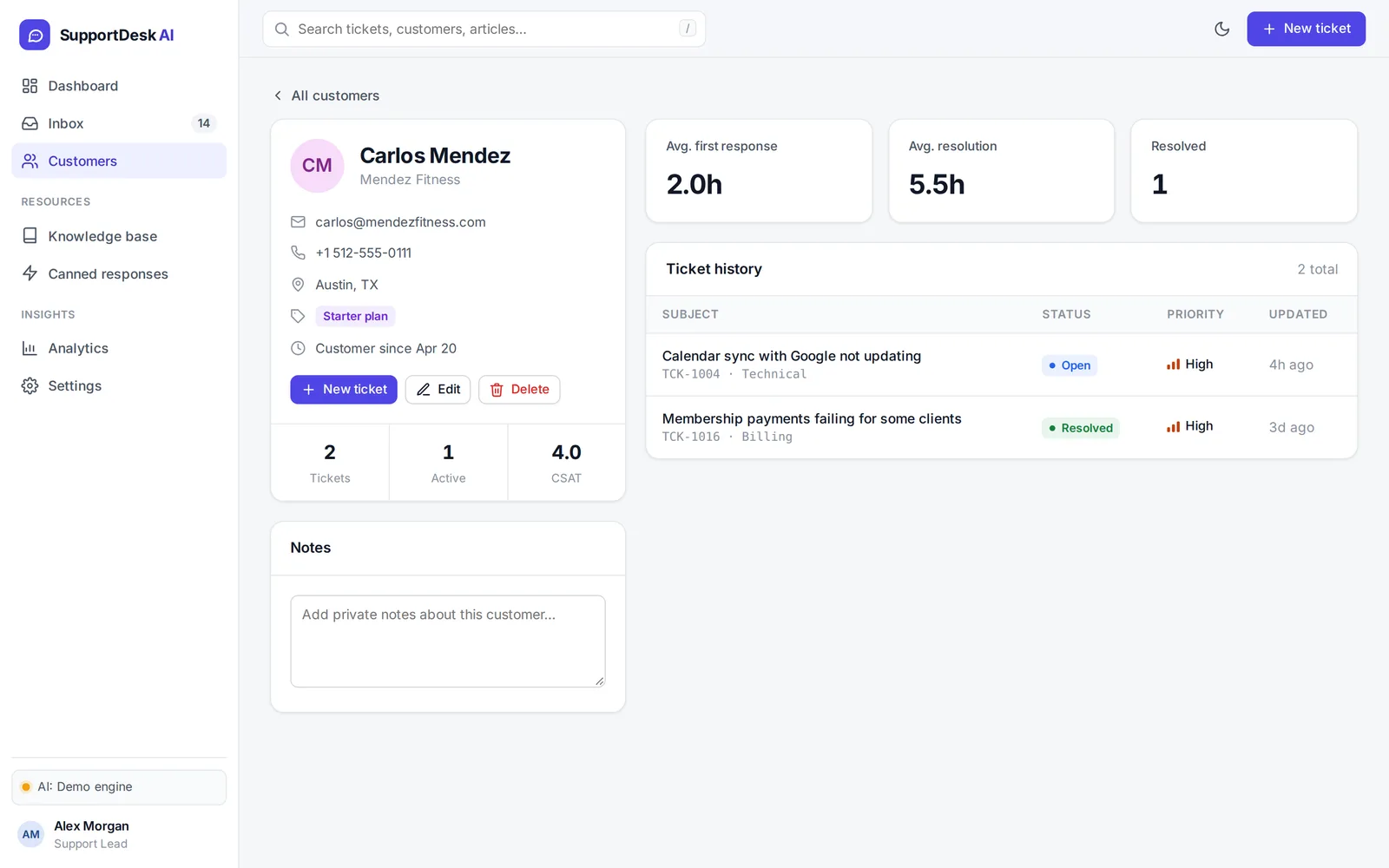
Task: Click the SupportDesk AI logo icon
Action: [35, 35]
